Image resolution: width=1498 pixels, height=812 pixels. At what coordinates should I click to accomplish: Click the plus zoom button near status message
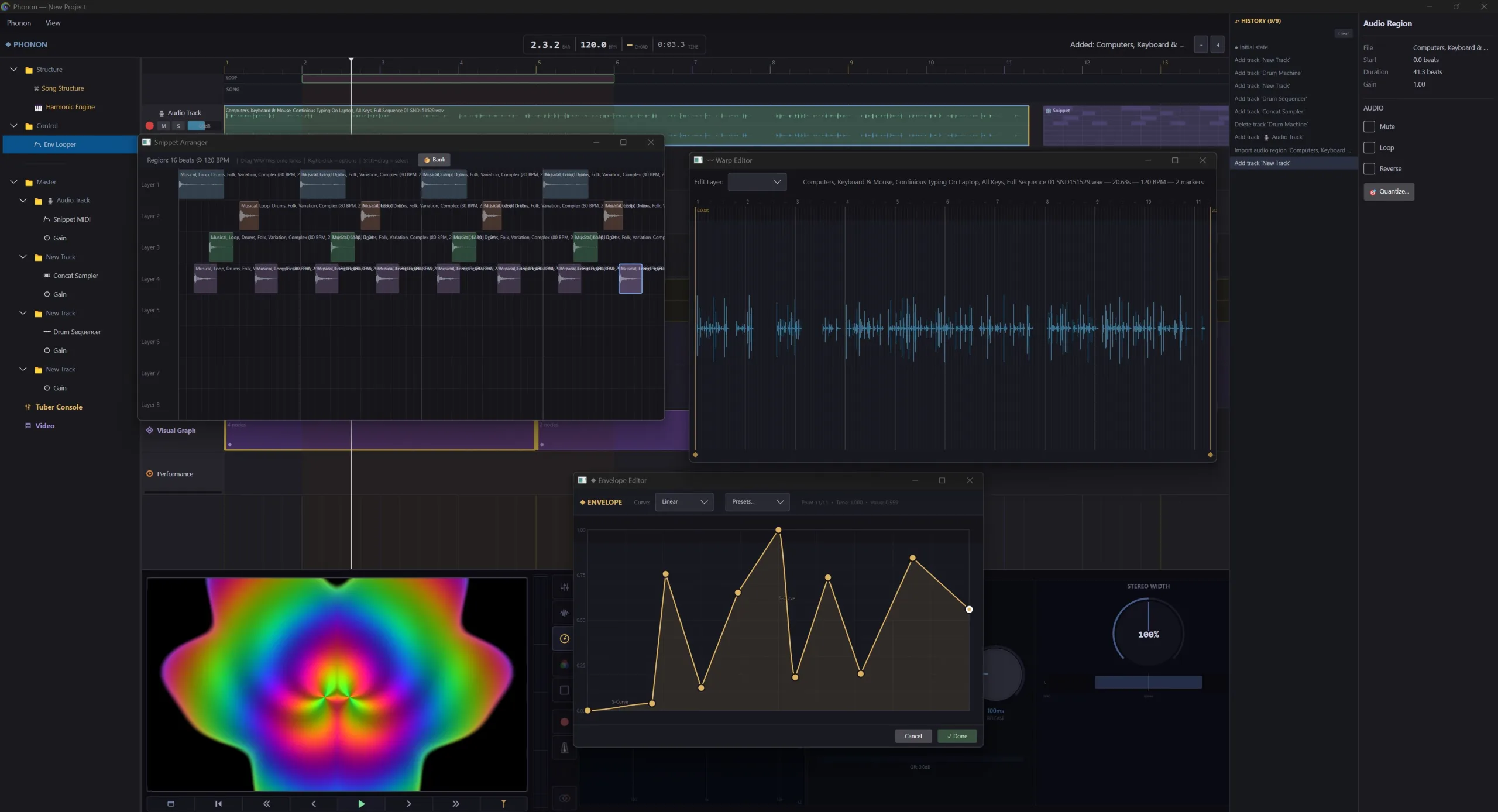[1217, 44]
